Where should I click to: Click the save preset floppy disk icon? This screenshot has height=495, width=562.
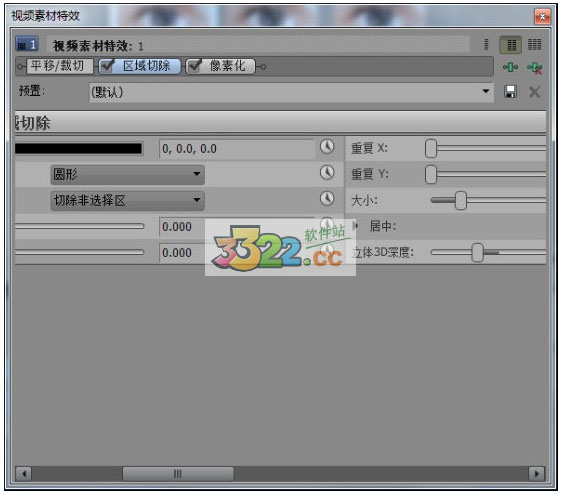[510, 92]
